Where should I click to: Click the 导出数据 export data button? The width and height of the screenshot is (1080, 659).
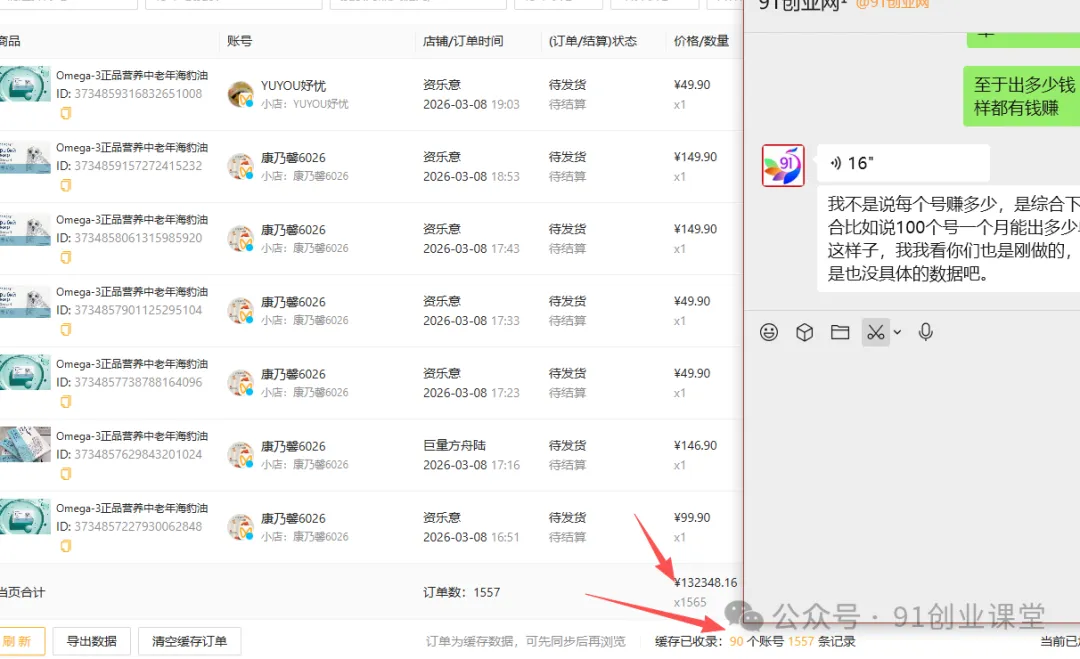click(91, 641)
